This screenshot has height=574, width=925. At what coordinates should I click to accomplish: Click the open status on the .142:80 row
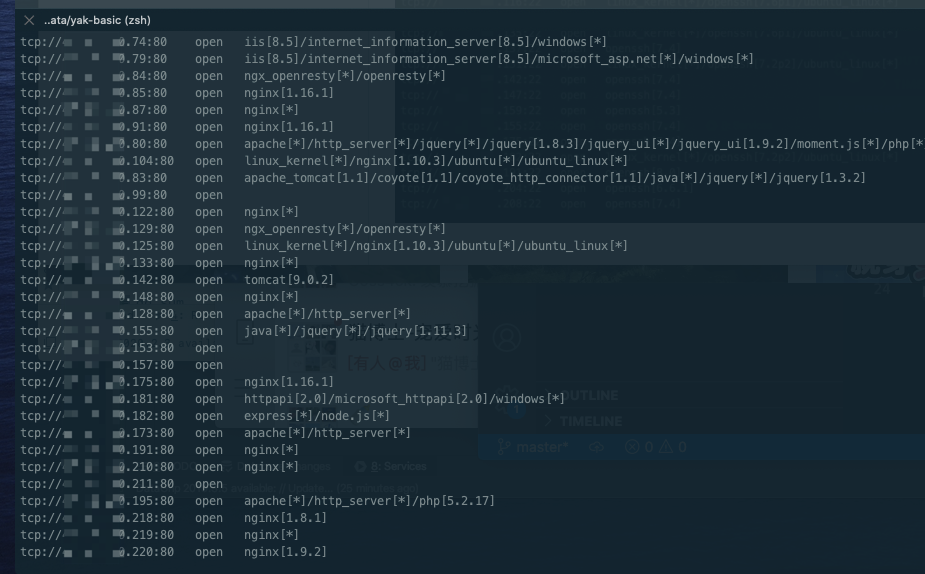click(x=209, y=280)
